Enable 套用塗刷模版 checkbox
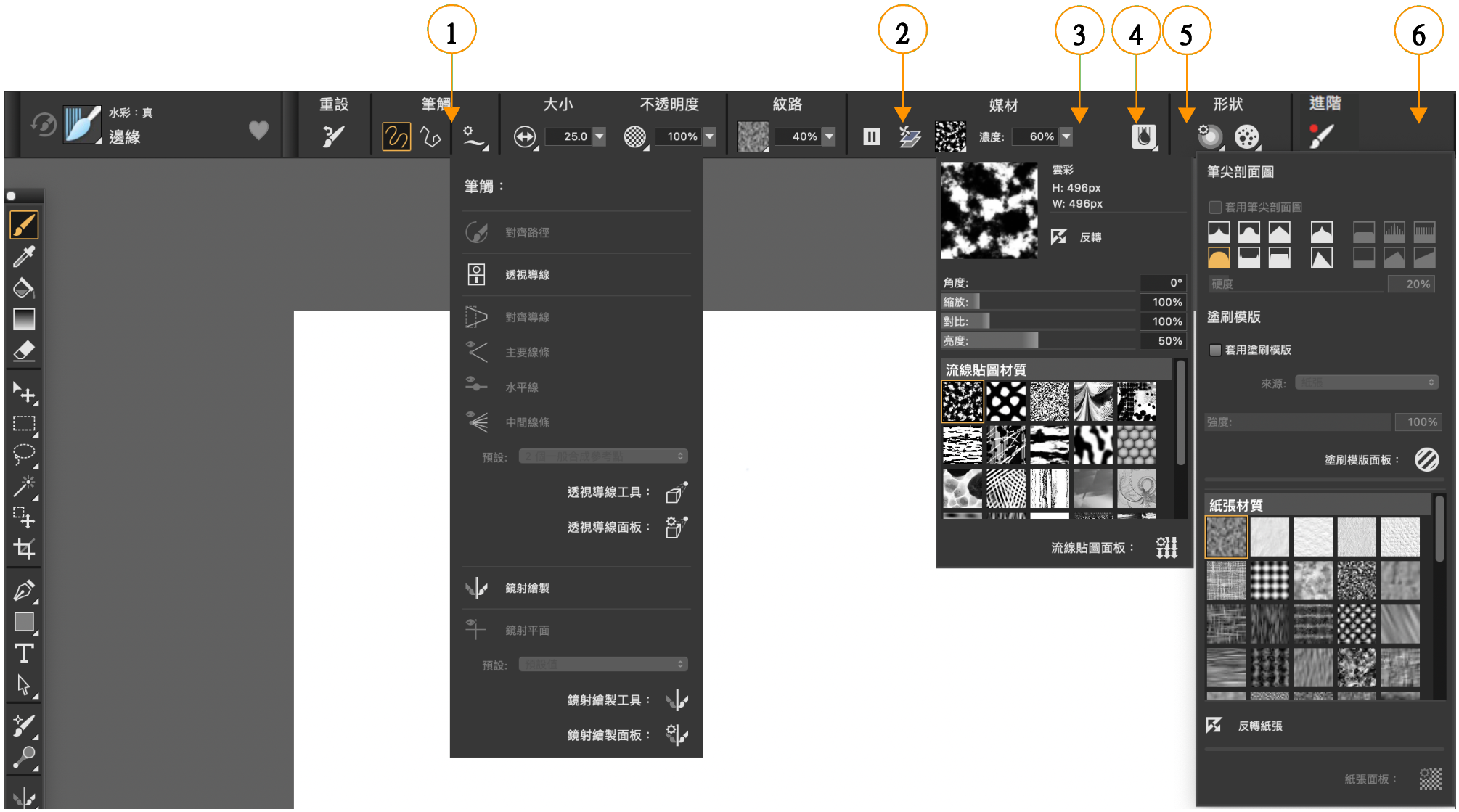 (x=1215, y=350)
